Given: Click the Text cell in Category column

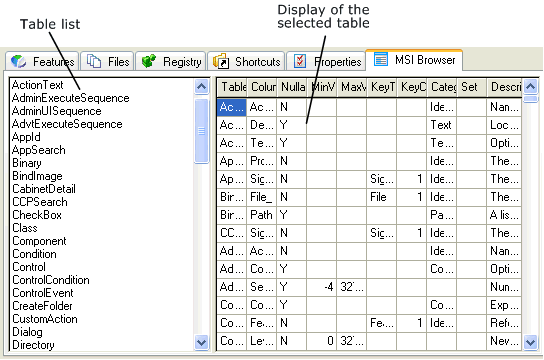Looking at the screenshot, I should coord(441,125).
